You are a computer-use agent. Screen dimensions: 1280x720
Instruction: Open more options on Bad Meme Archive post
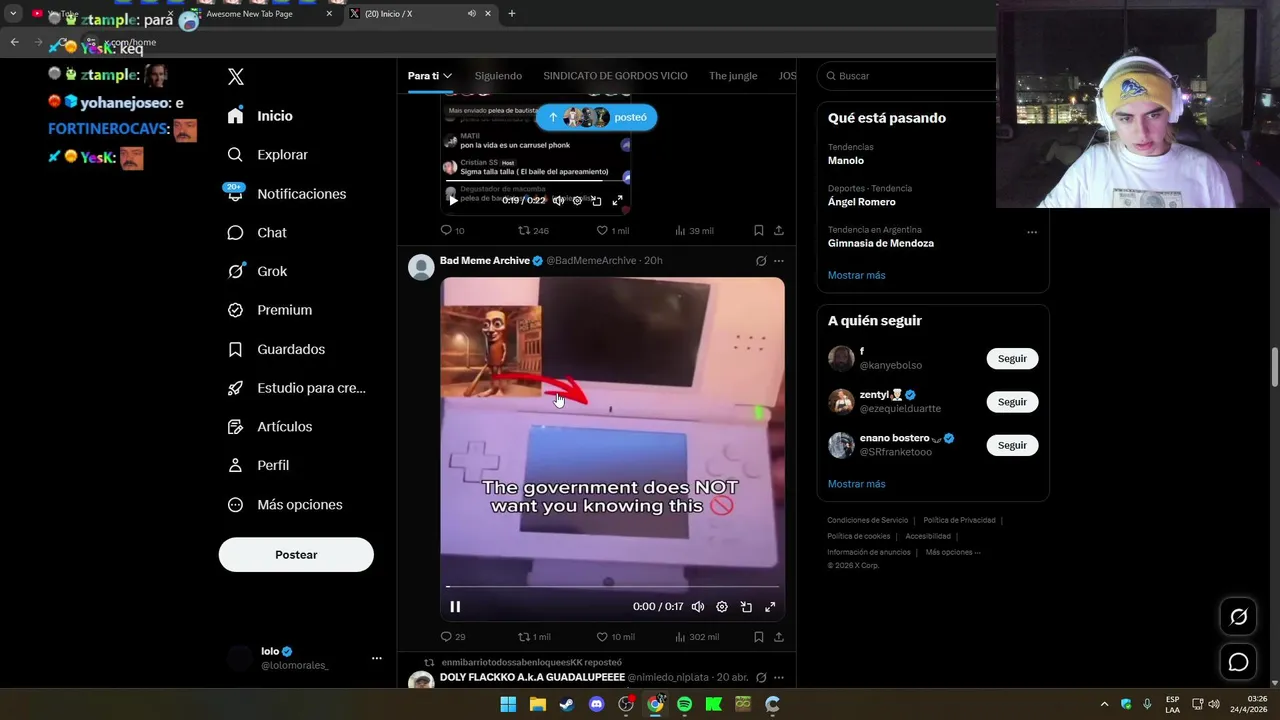click(779, 261)
